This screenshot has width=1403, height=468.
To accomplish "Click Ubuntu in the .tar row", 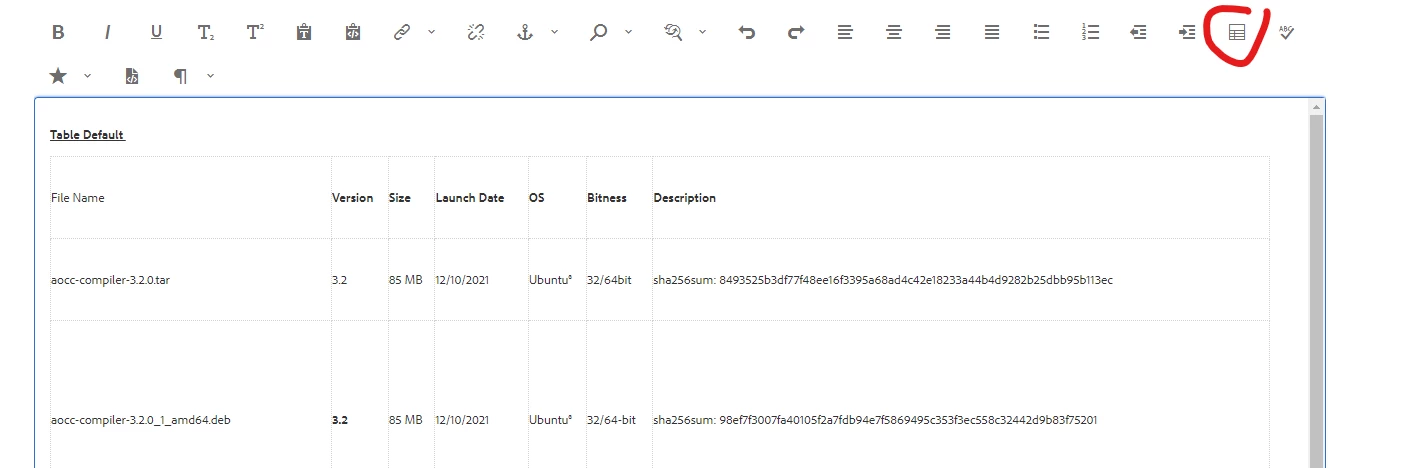I will tap(550, 280).
